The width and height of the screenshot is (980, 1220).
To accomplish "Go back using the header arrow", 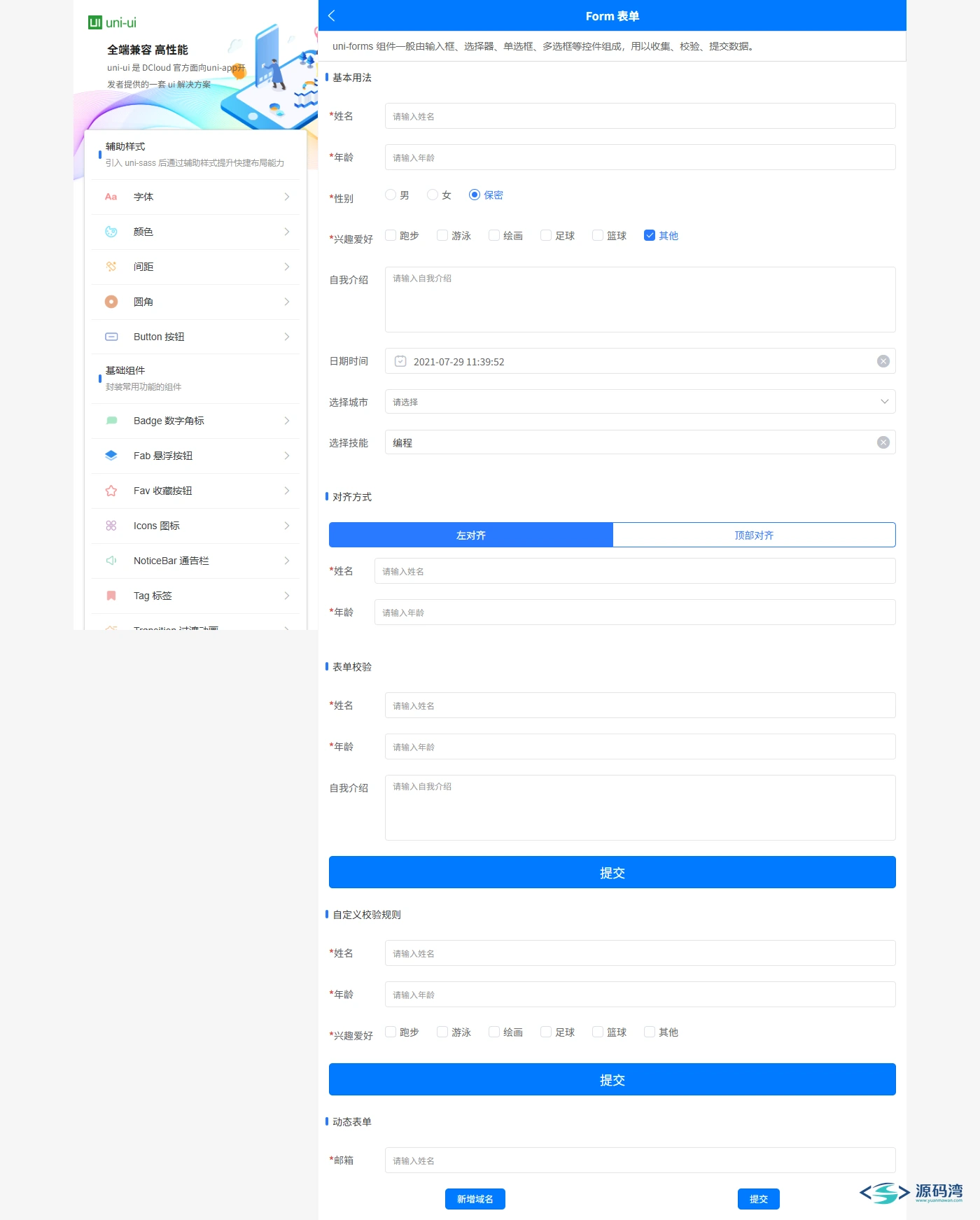I will click(332, 15).
